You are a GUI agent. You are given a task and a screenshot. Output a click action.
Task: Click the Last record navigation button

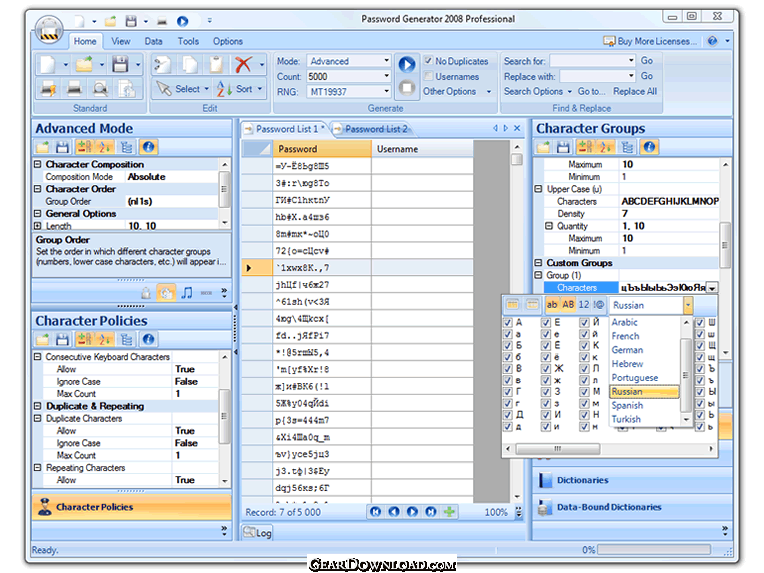431,512
